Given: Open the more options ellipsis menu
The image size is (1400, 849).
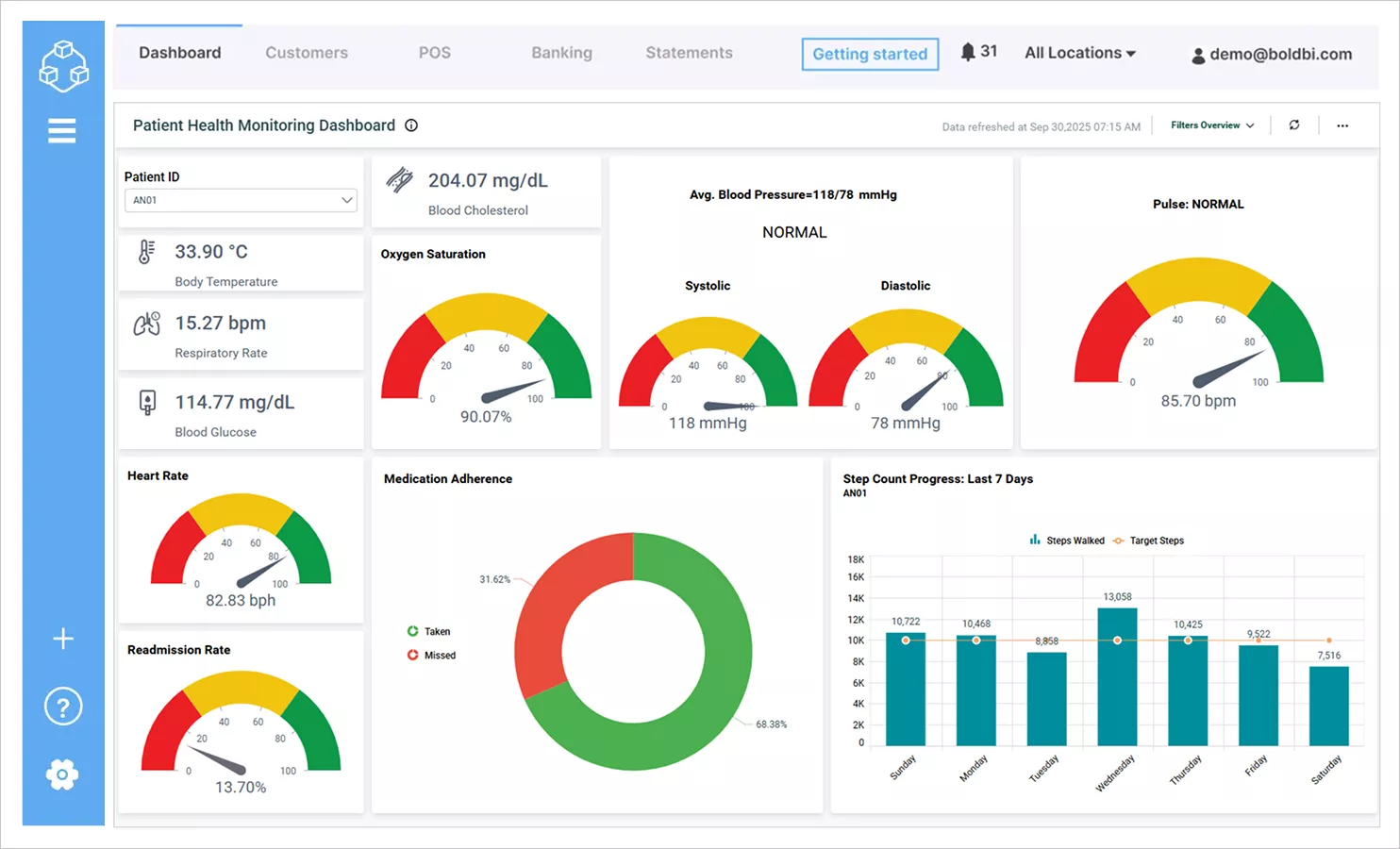Looking at the screenshot, I should pos(1343,125).
